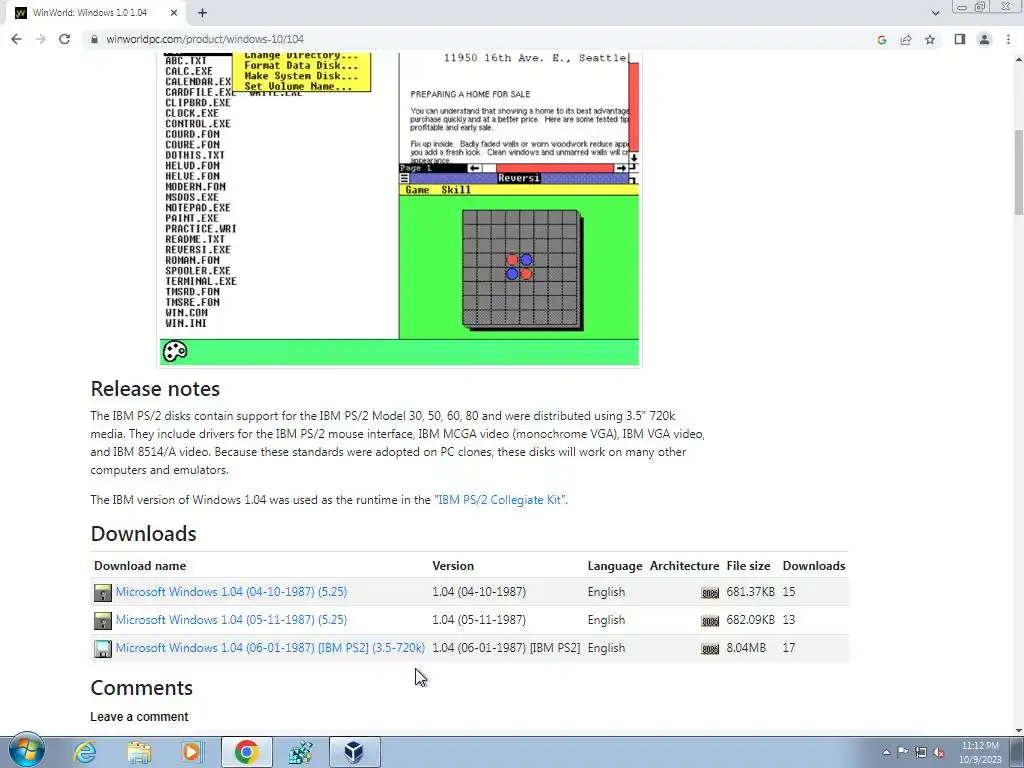Open Windows Media Player from taskbar
This screenshot has width=1024, height=768.
[x=192, y=752]
